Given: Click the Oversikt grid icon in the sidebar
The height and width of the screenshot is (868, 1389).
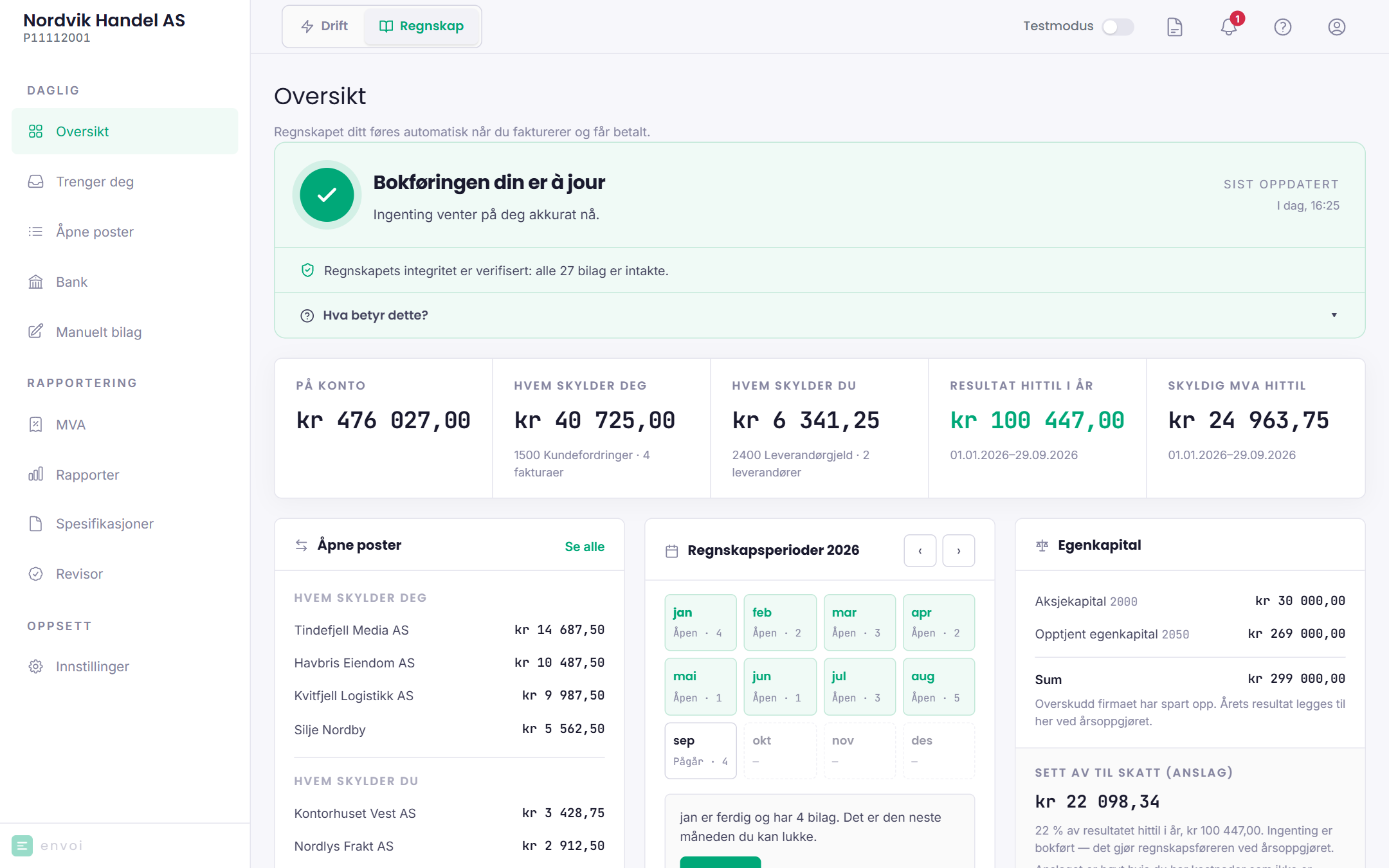Looking at the screenshot, I should click(36, 131).
